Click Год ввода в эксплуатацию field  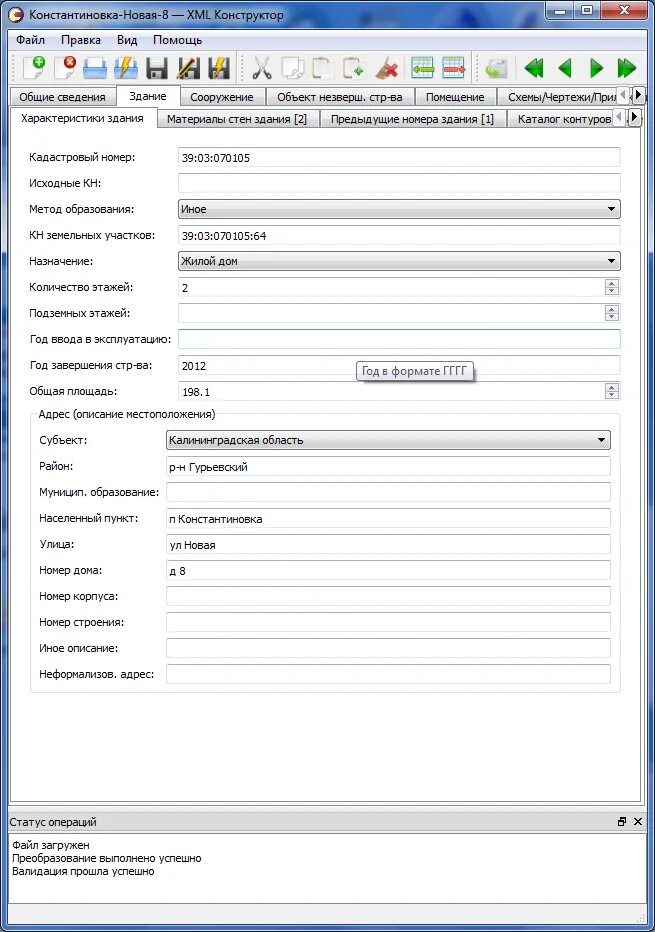click(x=399, y=339)
